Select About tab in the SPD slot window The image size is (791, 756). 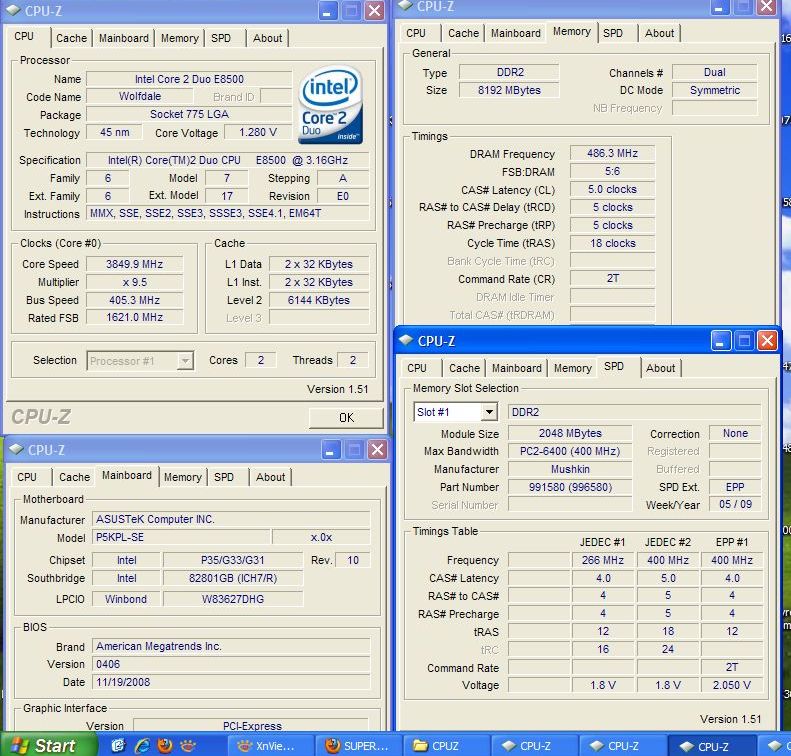pos(660,368)
